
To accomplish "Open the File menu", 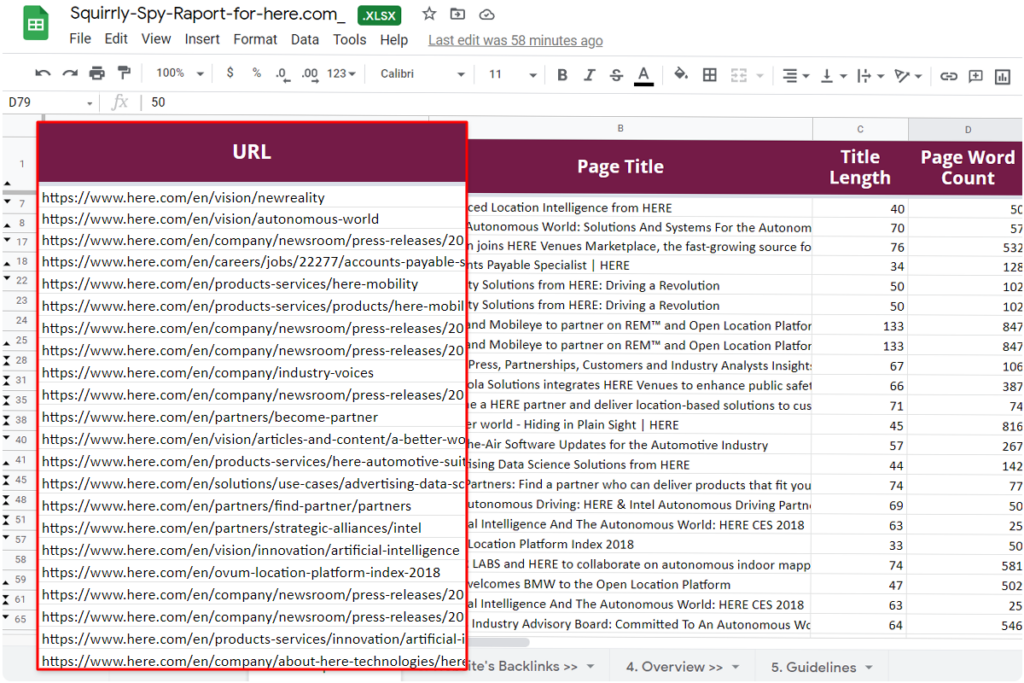I will pos(80,39).
